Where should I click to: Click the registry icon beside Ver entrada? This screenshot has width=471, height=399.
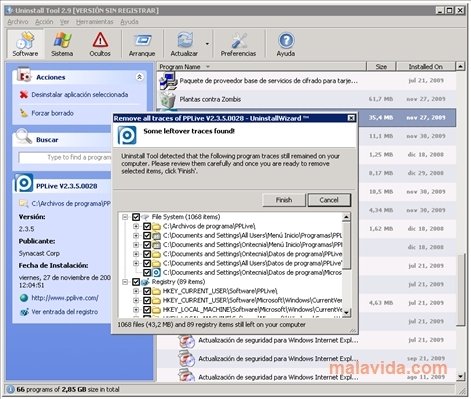point(24,312)
